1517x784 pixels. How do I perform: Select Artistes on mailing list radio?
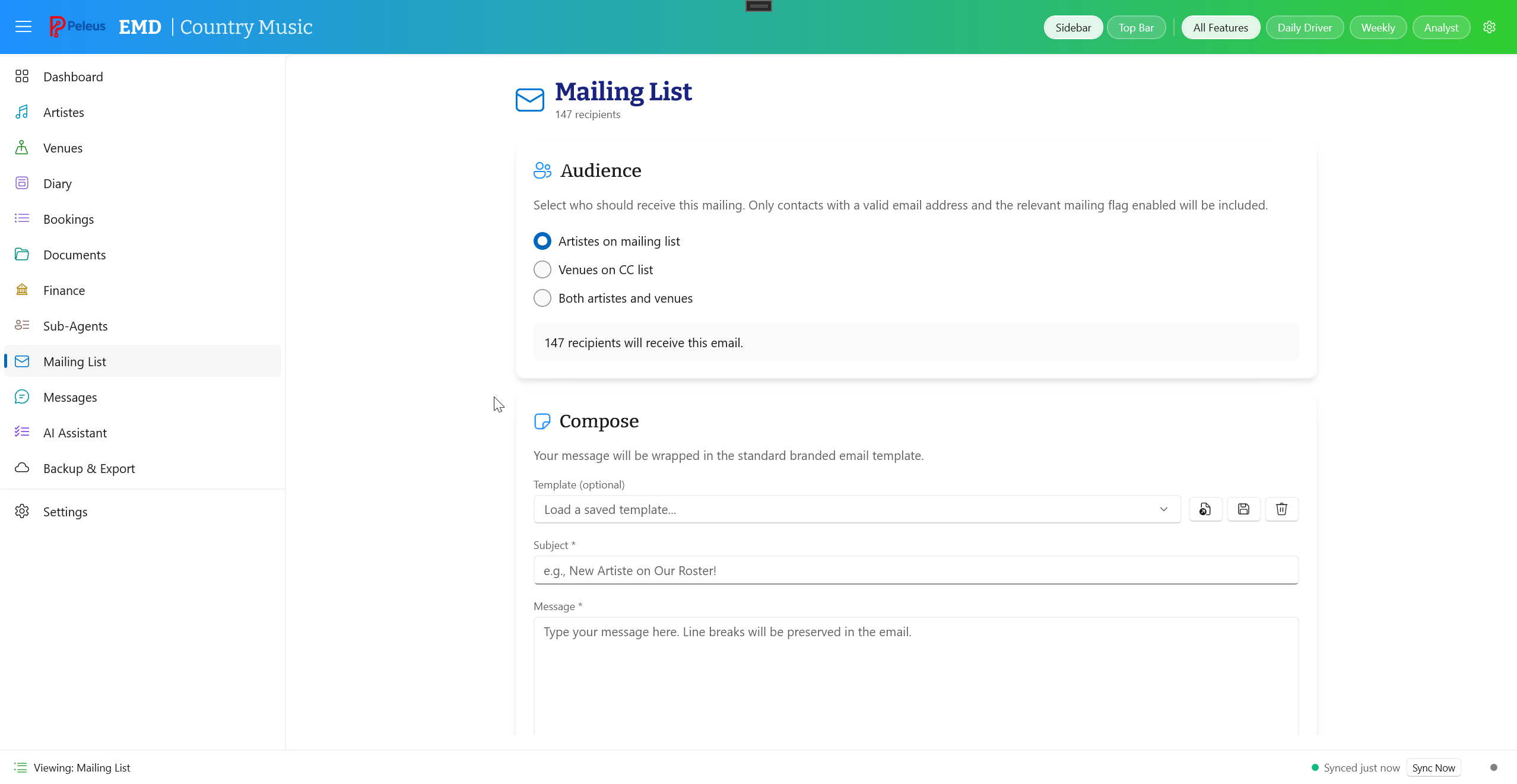542,241
